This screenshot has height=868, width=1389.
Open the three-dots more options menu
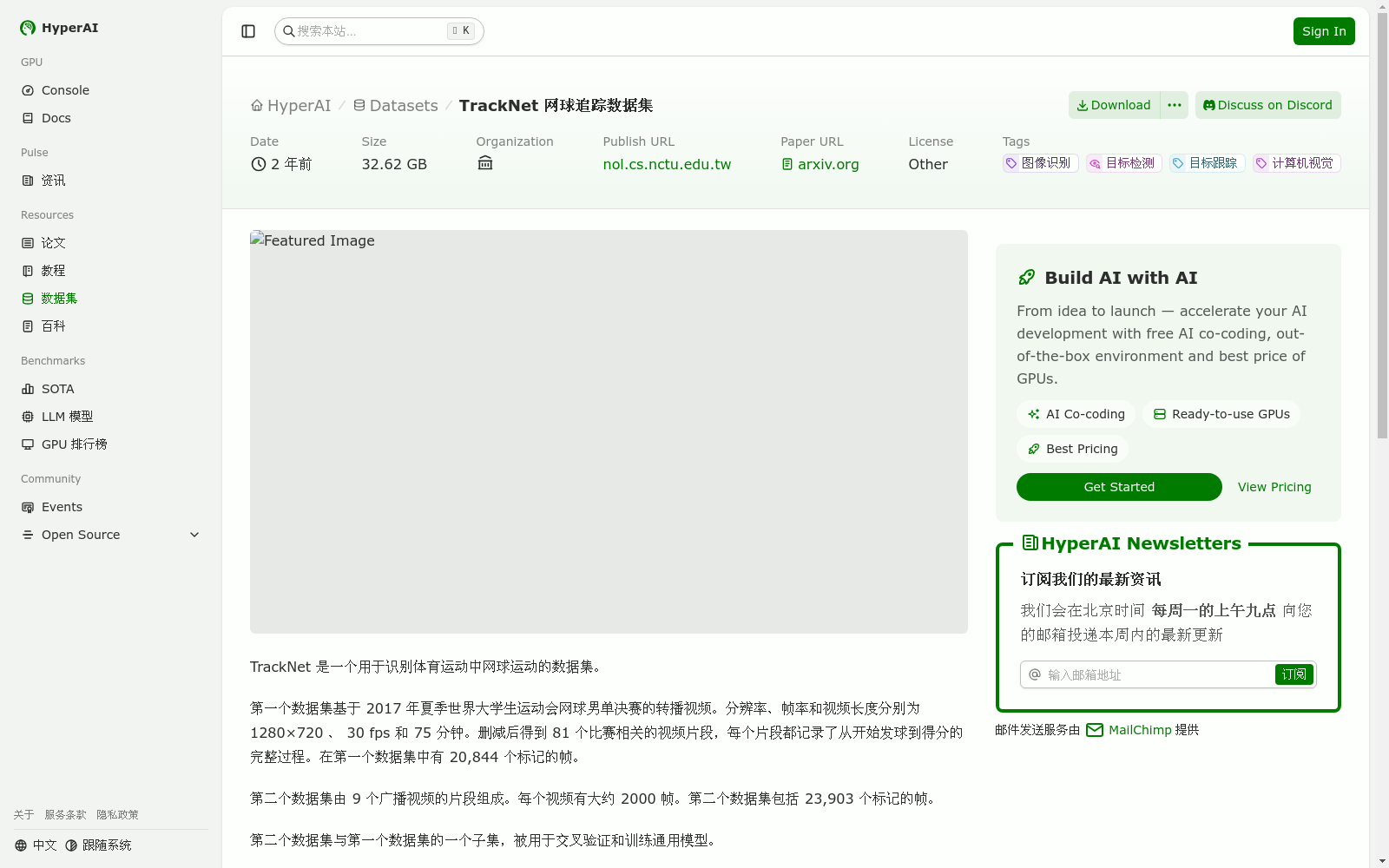coord(1175,105)
